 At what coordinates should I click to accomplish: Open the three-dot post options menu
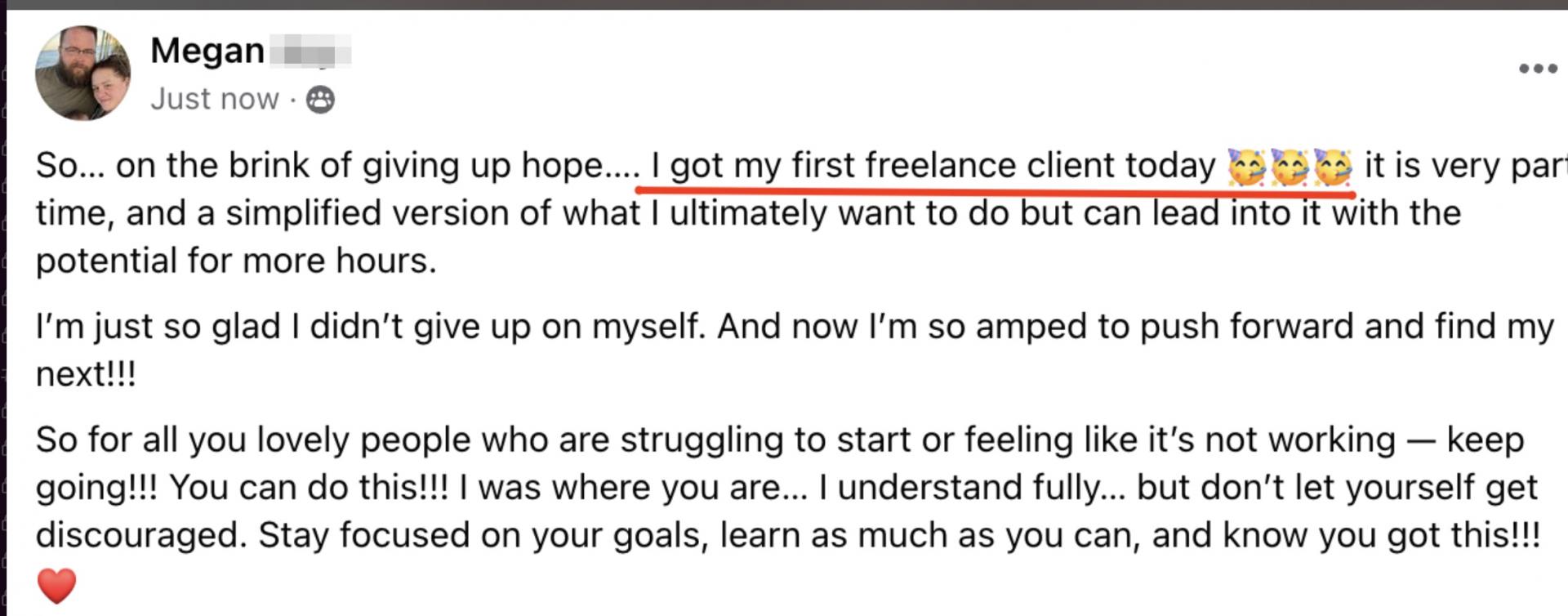pos(1538,69)
